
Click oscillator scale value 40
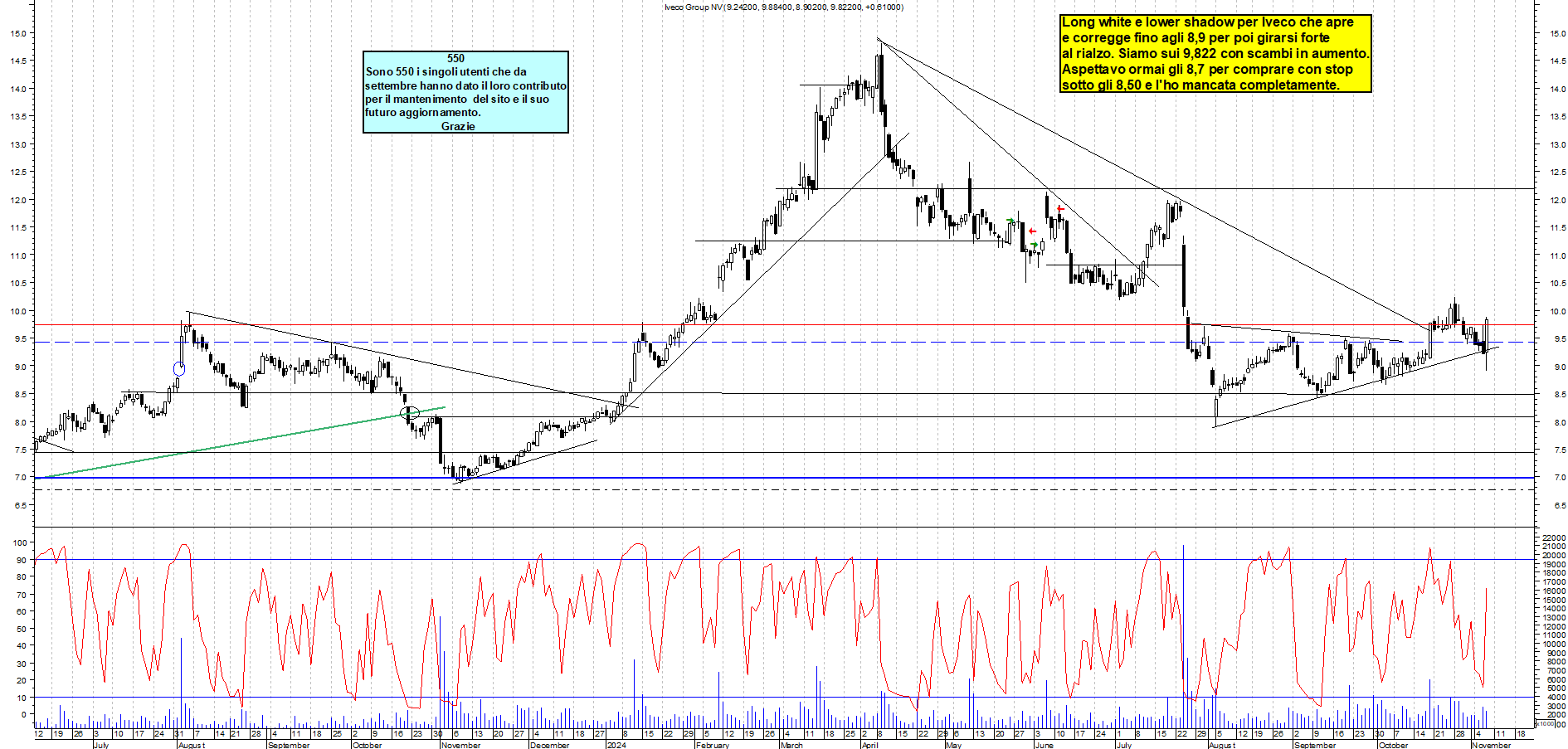(x=22, y=645)
